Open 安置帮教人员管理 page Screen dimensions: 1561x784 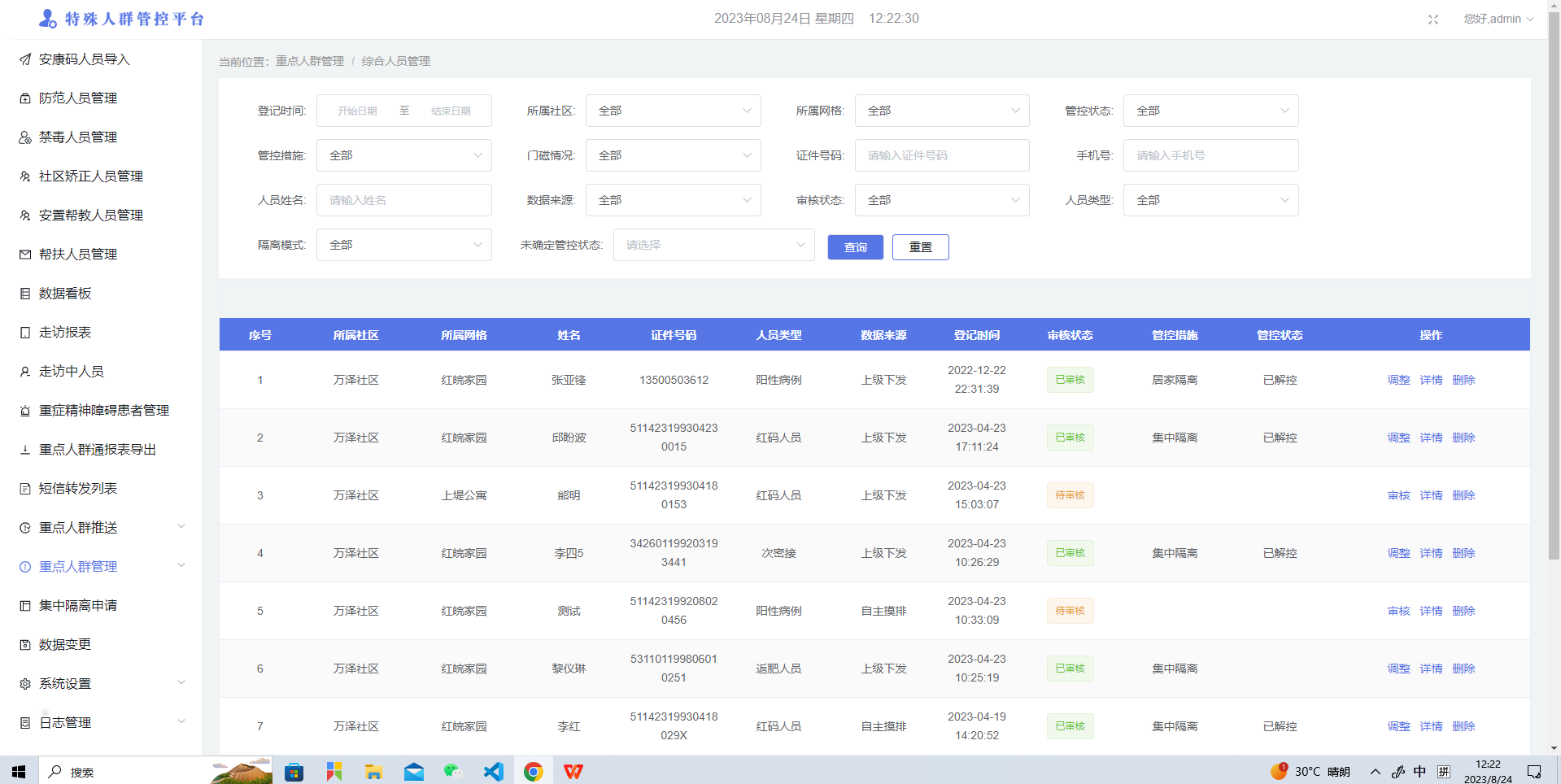[91, 216]
